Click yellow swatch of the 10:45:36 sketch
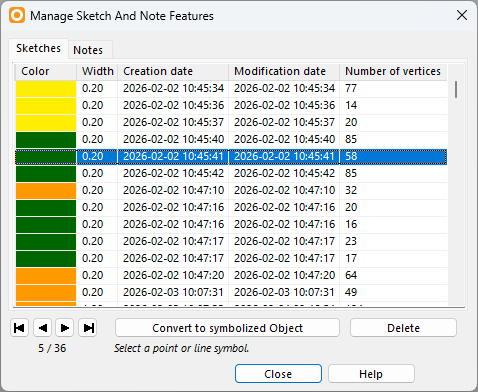478x392 pixels. pos(46,106)
